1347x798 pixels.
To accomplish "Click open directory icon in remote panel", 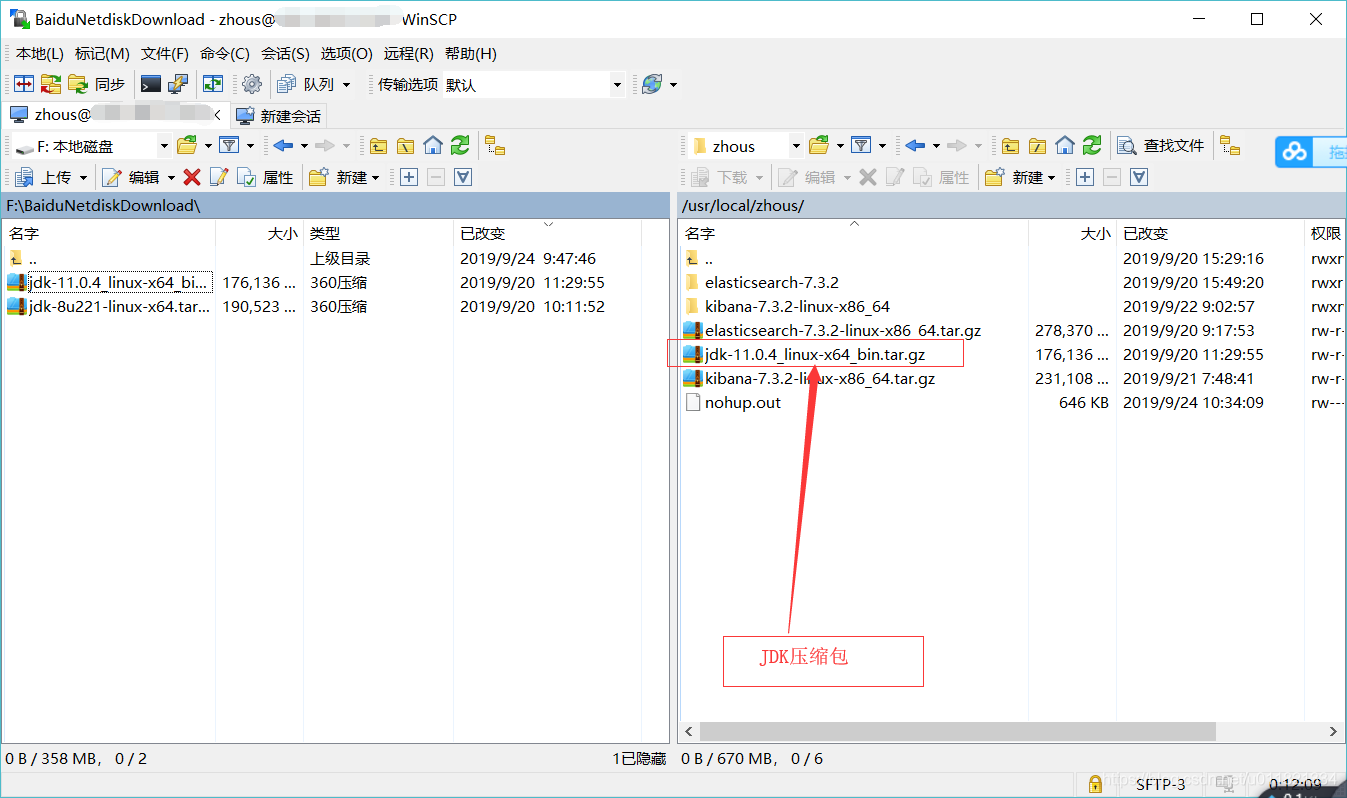I will pyautogui.click(x=819, y=146).
